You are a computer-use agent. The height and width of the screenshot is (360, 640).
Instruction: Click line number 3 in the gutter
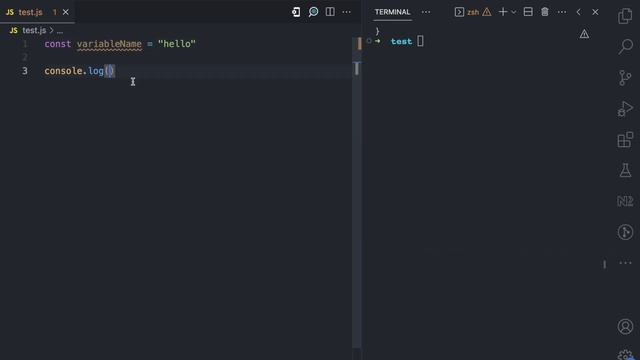point(25,71)
